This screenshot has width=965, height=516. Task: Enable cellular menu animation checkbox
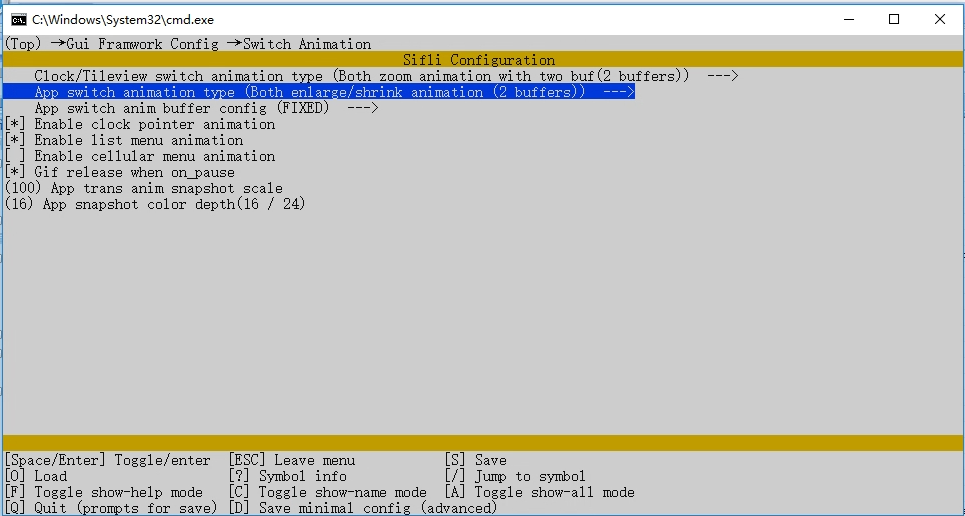15,156
